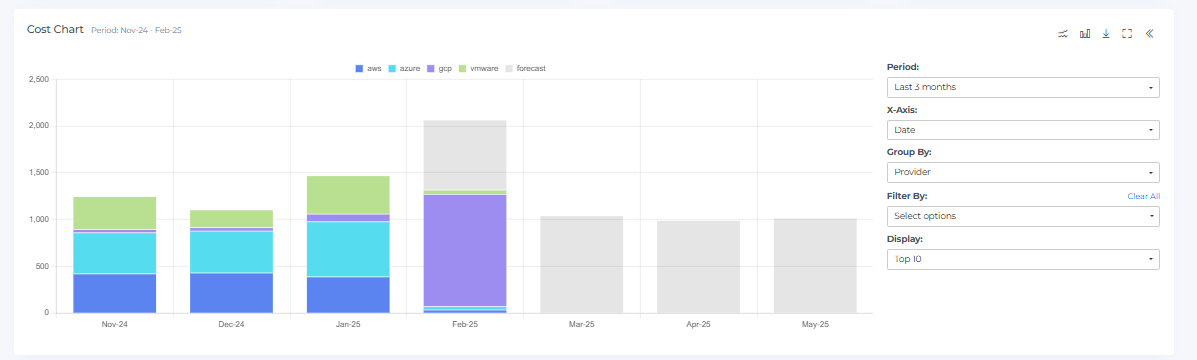The image size is (1197, 360).
Task: Open the Display Top 10 dropdown
Action: 1023,259
